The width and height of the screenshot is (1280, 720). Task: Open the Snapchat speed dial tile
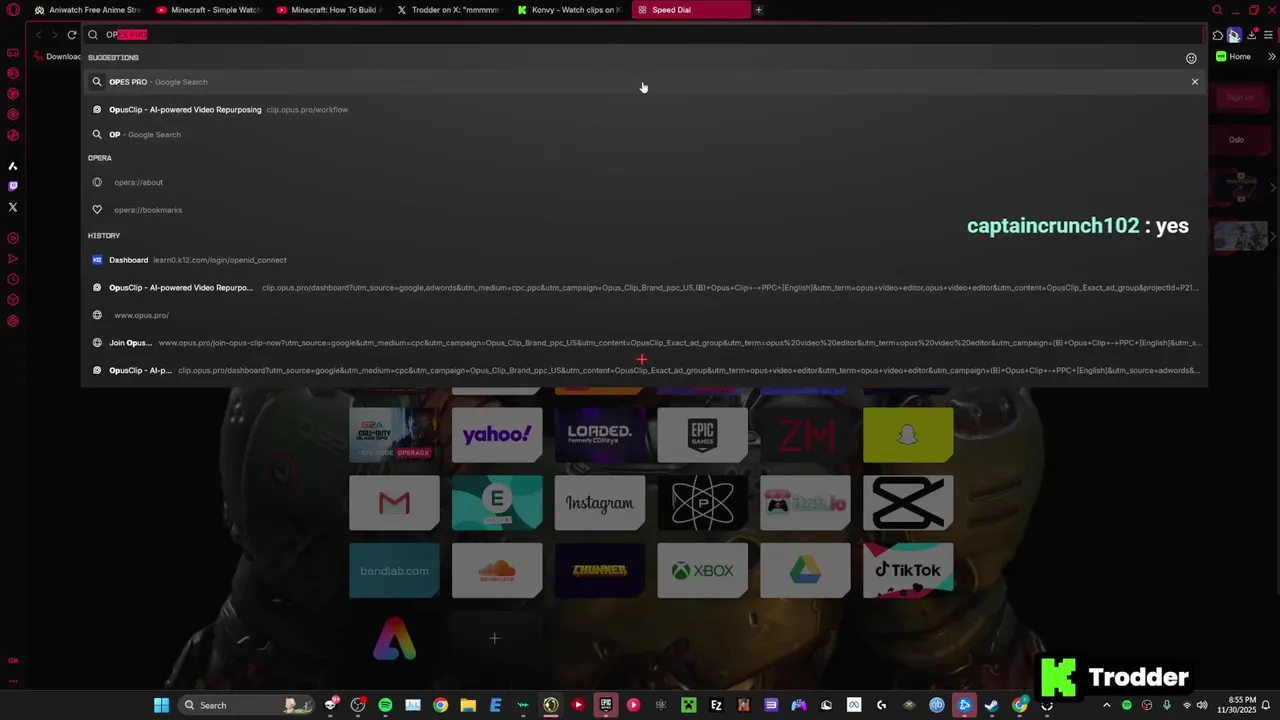[908, 434]
